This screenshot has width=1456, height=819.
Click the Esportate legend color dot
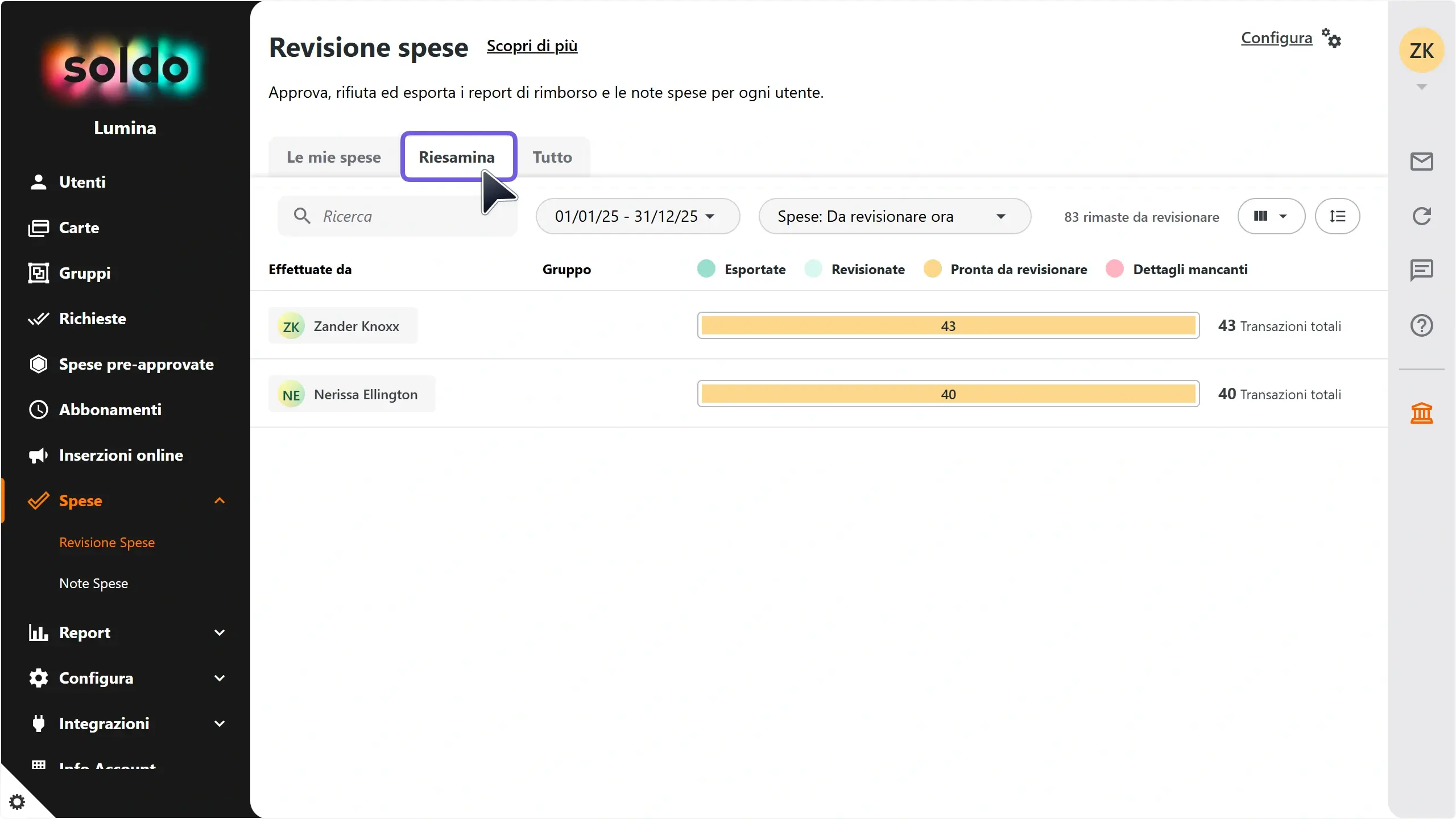tap(706, 269)
